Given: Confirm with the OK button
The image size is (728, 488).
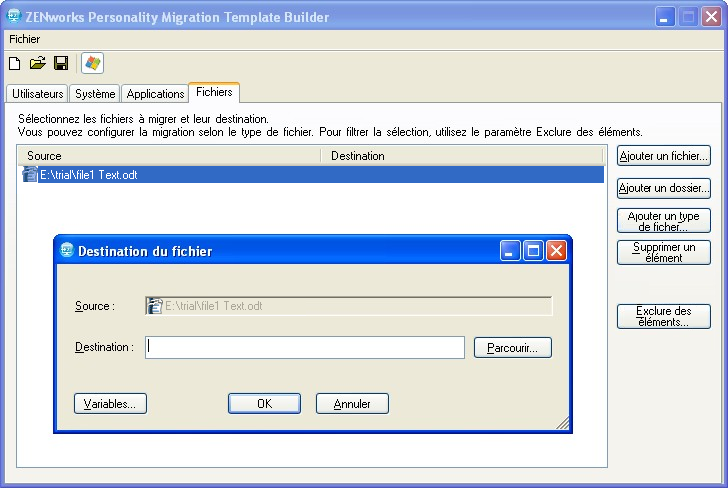Looking at the screenshot, I should [264, 403].
